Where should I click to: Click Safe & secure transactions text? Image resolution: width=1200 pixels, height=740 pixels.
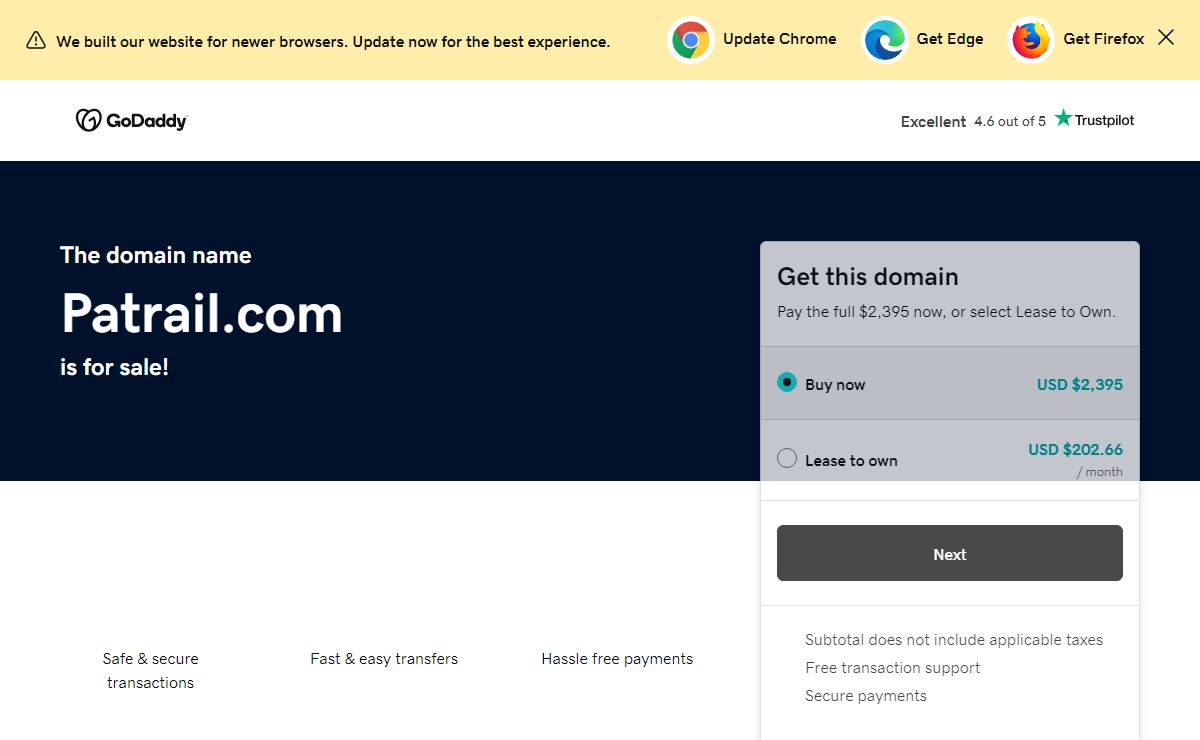pos(150,671)
